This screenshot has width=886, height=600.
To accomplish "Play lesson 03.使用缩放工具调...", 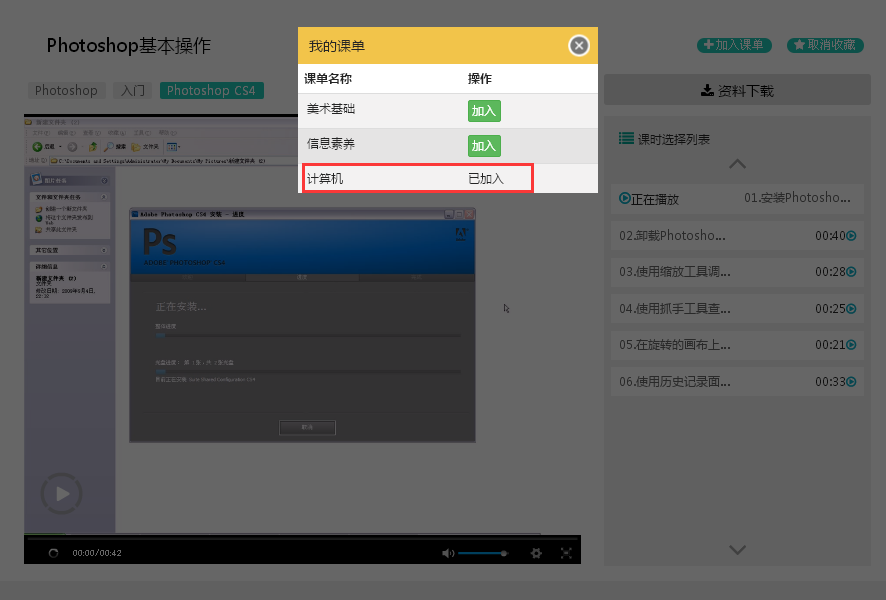I will pos(737,272).
